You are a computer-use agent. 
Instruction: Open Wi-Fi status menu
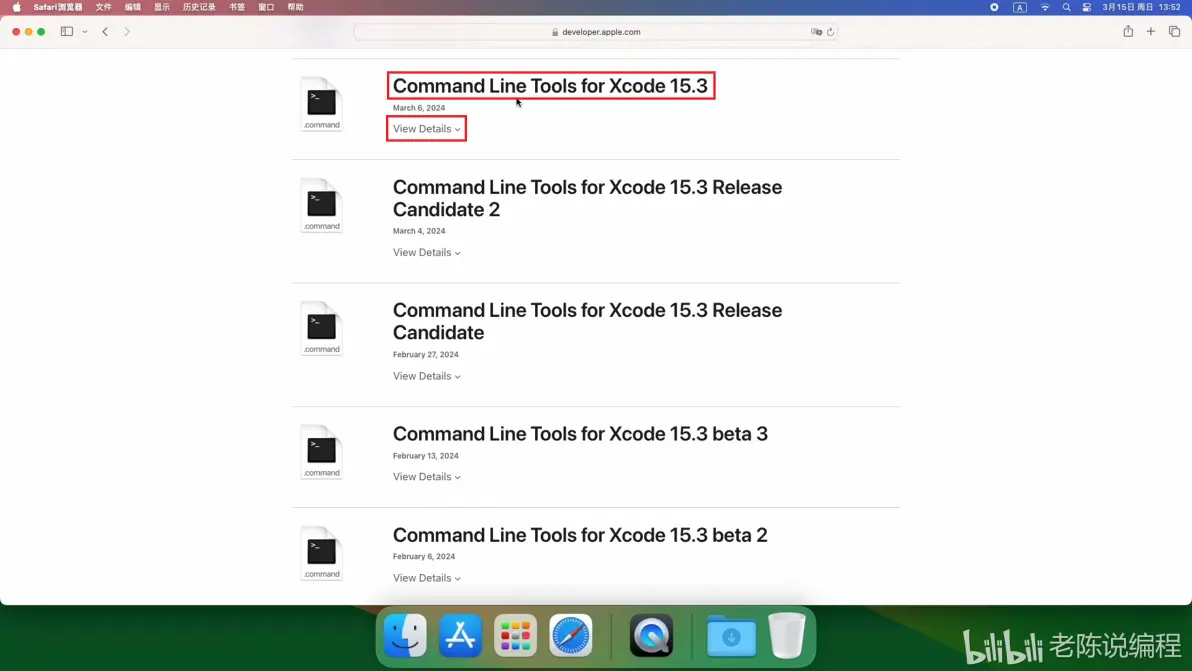pos(1045,7)
